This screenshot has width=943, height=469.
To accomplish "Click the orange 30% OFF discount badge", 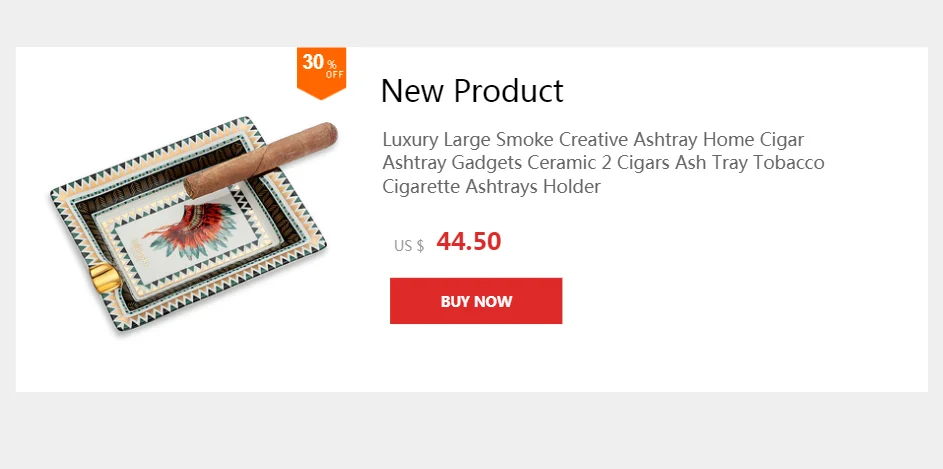I will (321, 72).
